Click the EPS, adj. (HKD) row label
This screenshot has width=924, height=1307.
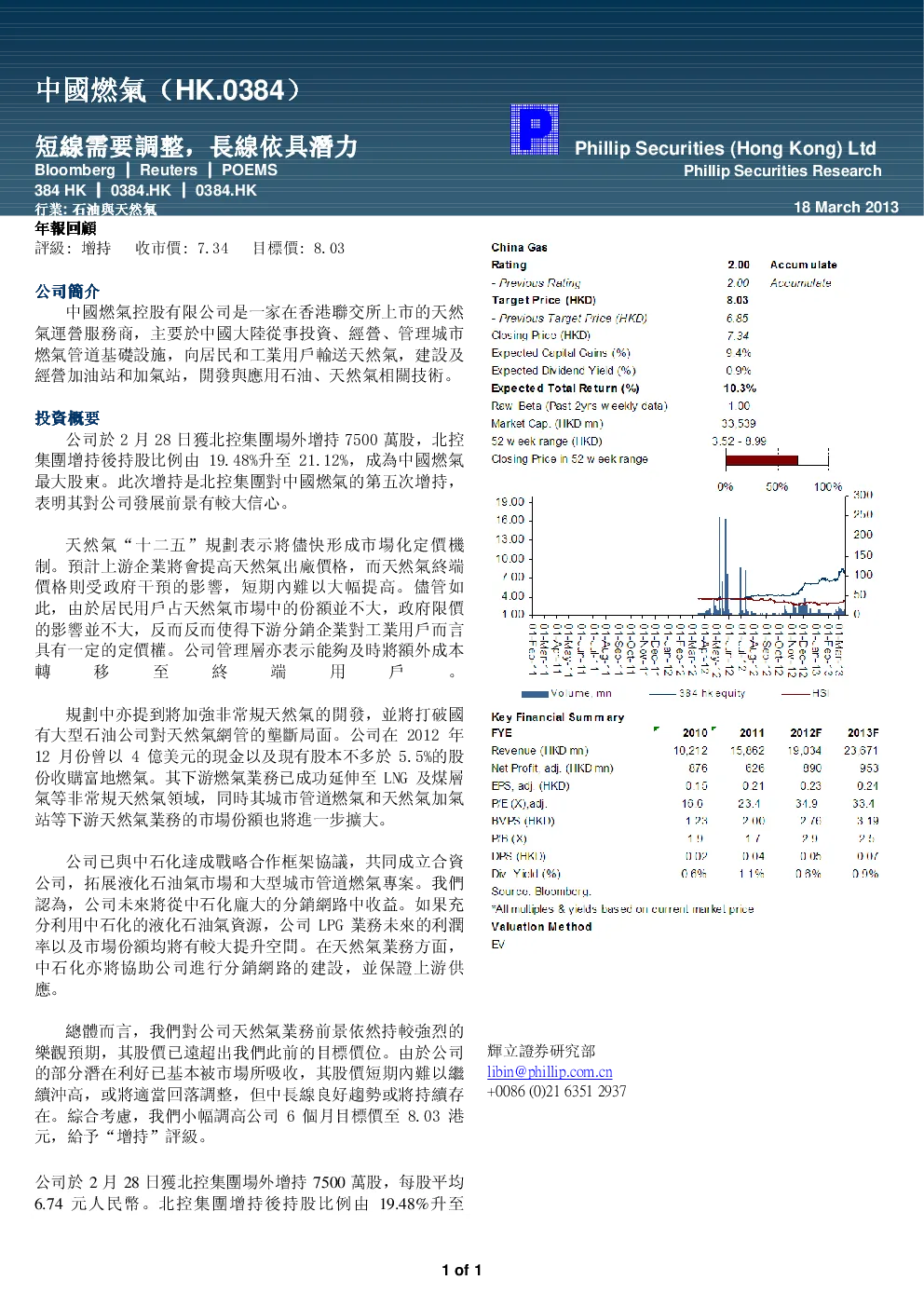530,786
